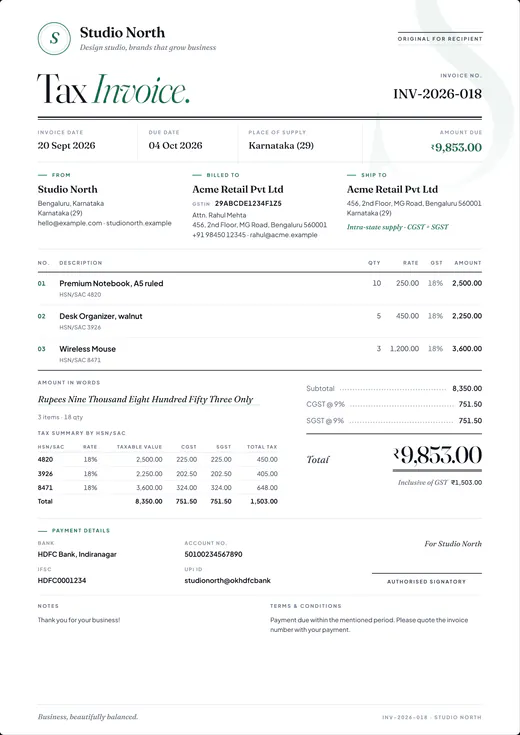Screen dimensions: 520x735
Task: Click amount 3,600.00 in Wireless Mouse line item
Action: [467, 349]
